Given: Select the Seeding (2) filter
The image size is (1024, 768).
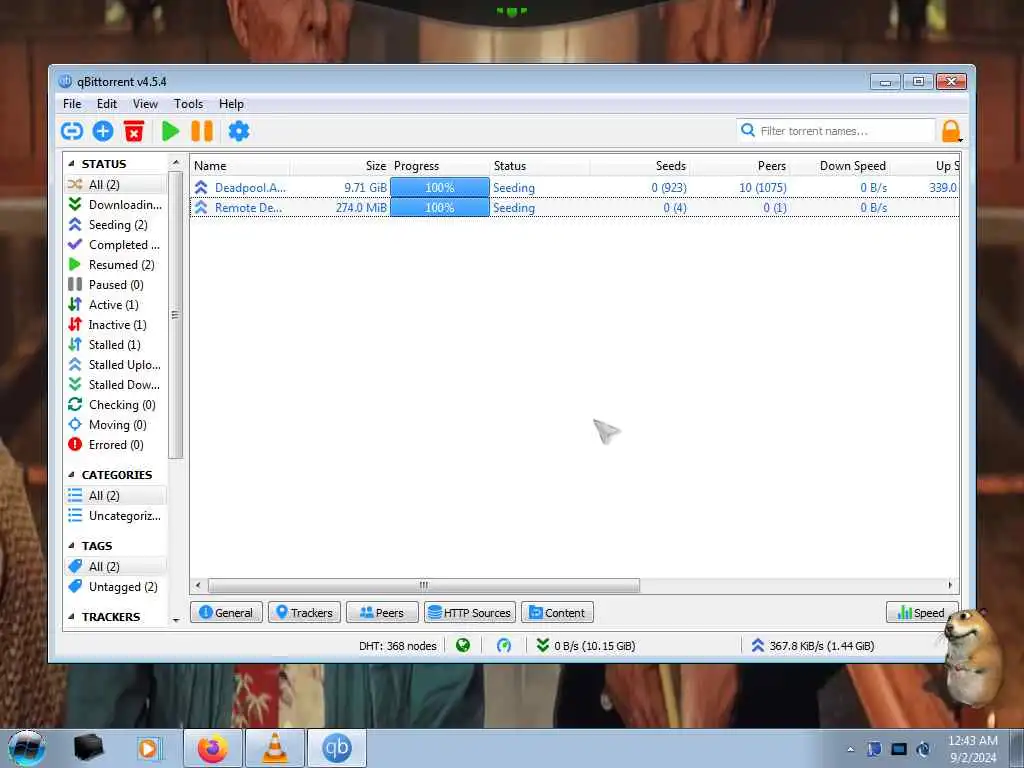Looking at the screenshot, I should [116, 225].
